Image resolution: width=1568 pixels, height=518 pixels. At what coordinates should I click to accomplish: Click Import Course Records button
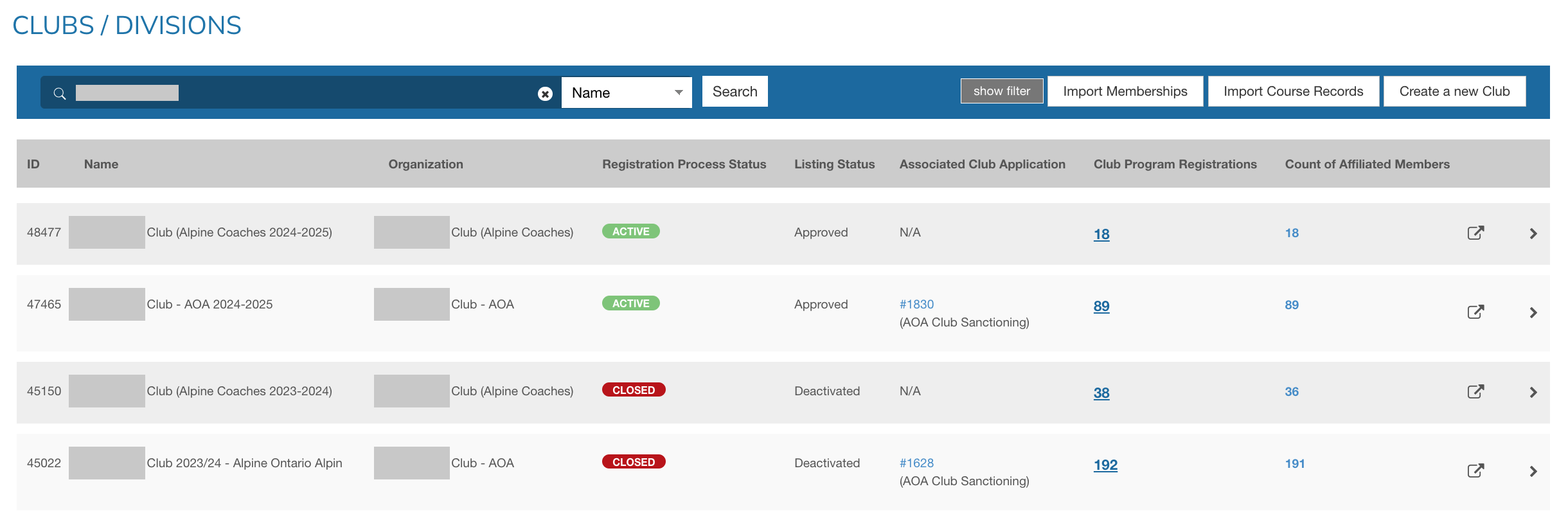(x=1294, y=91)
